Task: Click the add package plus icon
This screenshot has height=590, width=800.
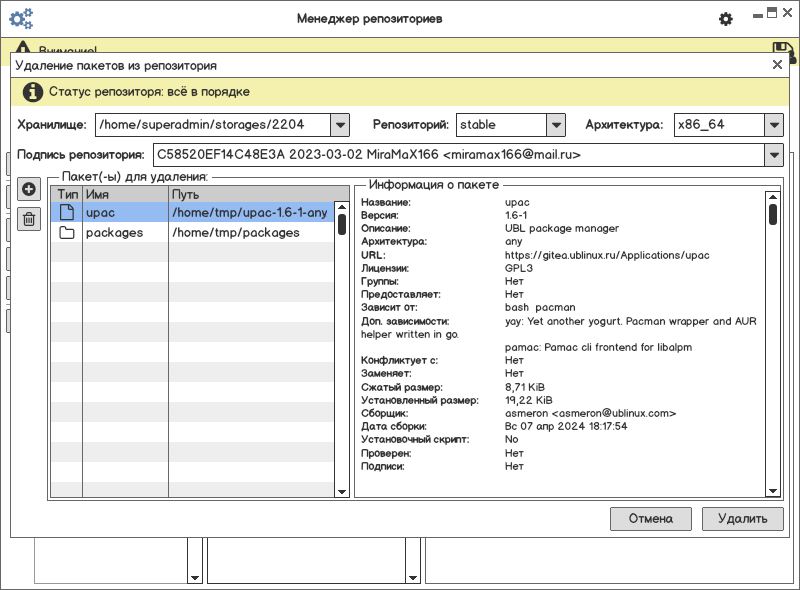Action: coord(29,190)
